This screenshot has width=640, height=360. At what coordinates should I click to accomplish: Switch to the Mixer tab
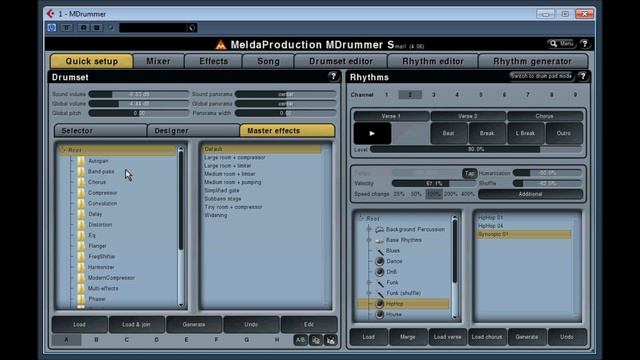(158, 61)
